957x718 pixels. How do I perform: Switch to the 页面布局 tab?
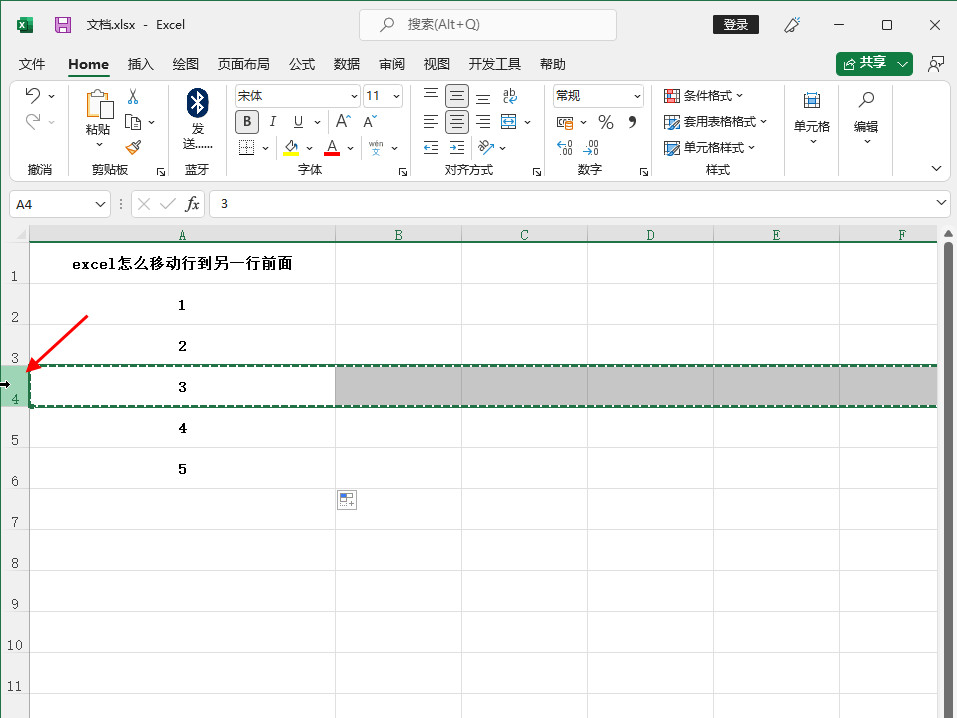(x=244, y=64)
